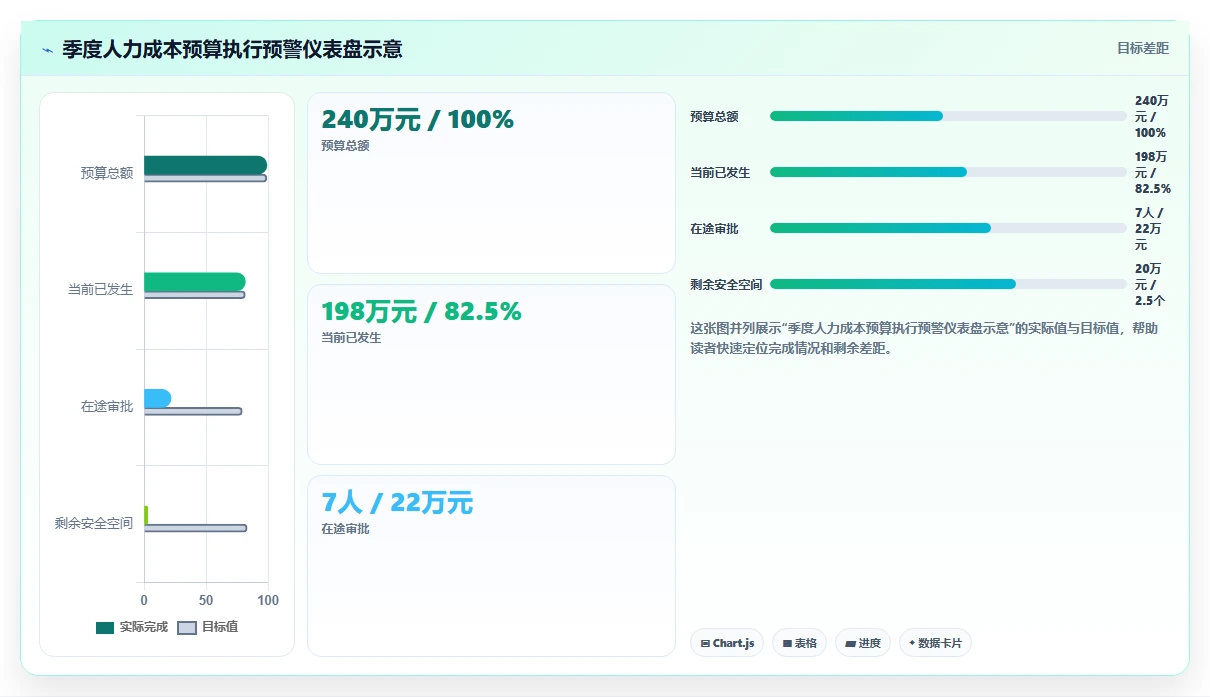The width and height of the screenshot is (1210, 697).
Task: Select the 表格 tag chip
Action: point(799,643)
